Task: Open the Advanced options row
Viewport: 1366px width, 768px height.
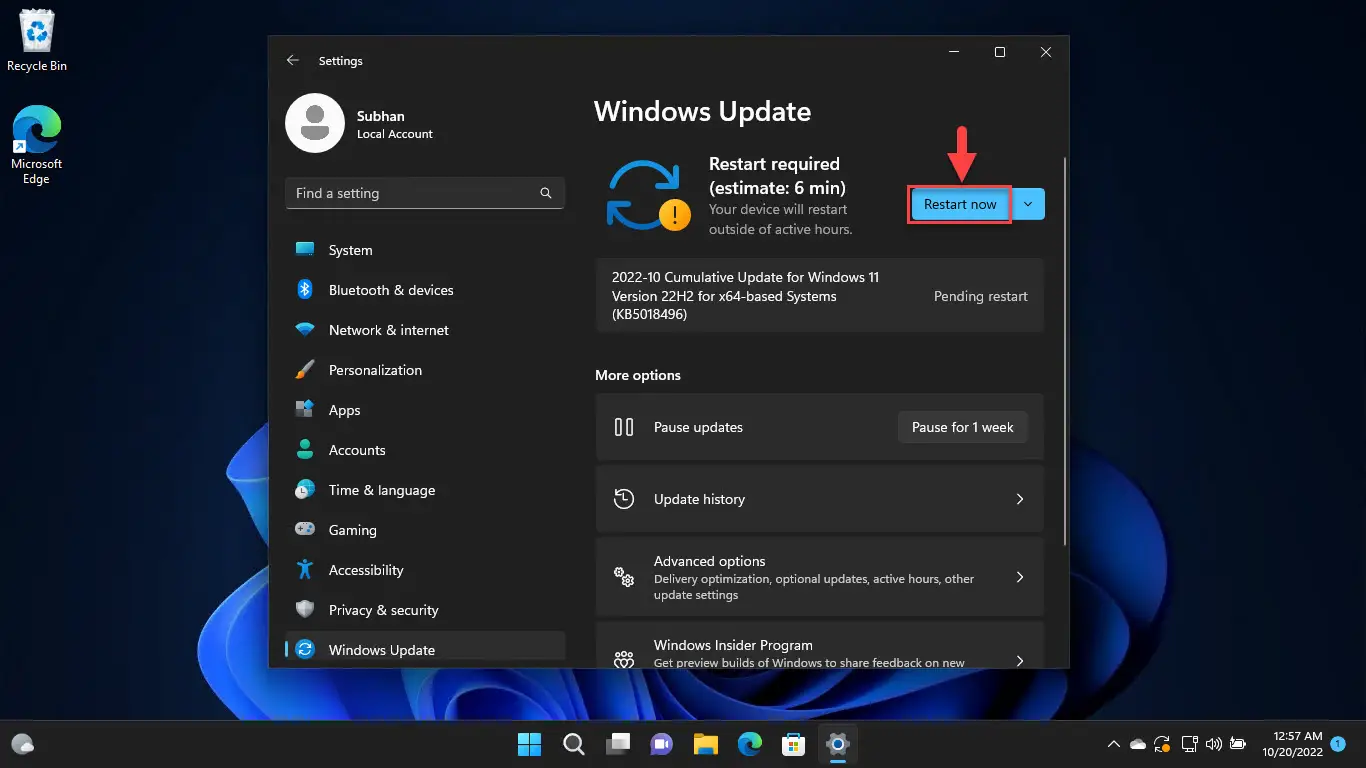Action: pyautogui.click(x=819, y=577)
